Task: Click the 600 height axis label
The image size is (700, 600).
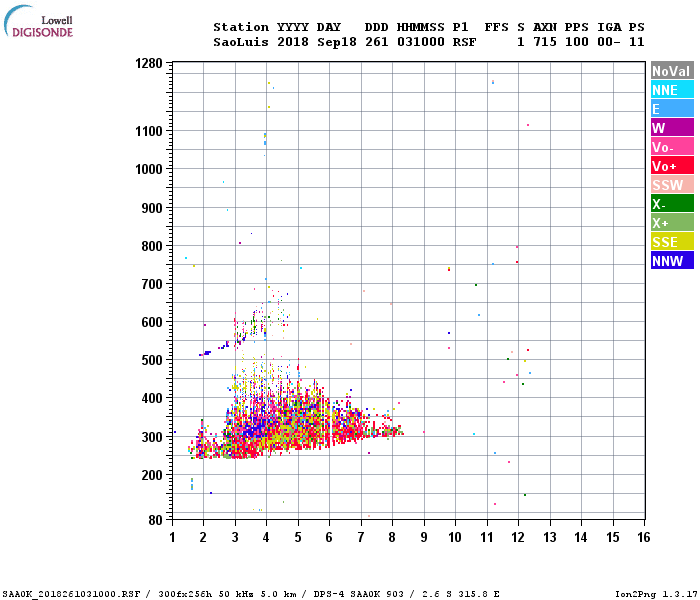Action: [x=152, y=322]
